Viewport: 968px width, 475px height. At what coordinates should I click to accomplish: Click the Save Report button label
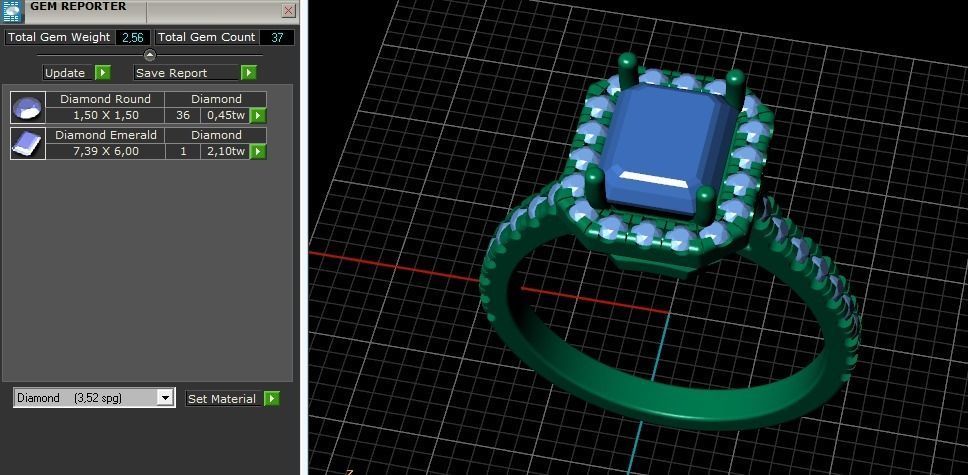pos(186,73)
